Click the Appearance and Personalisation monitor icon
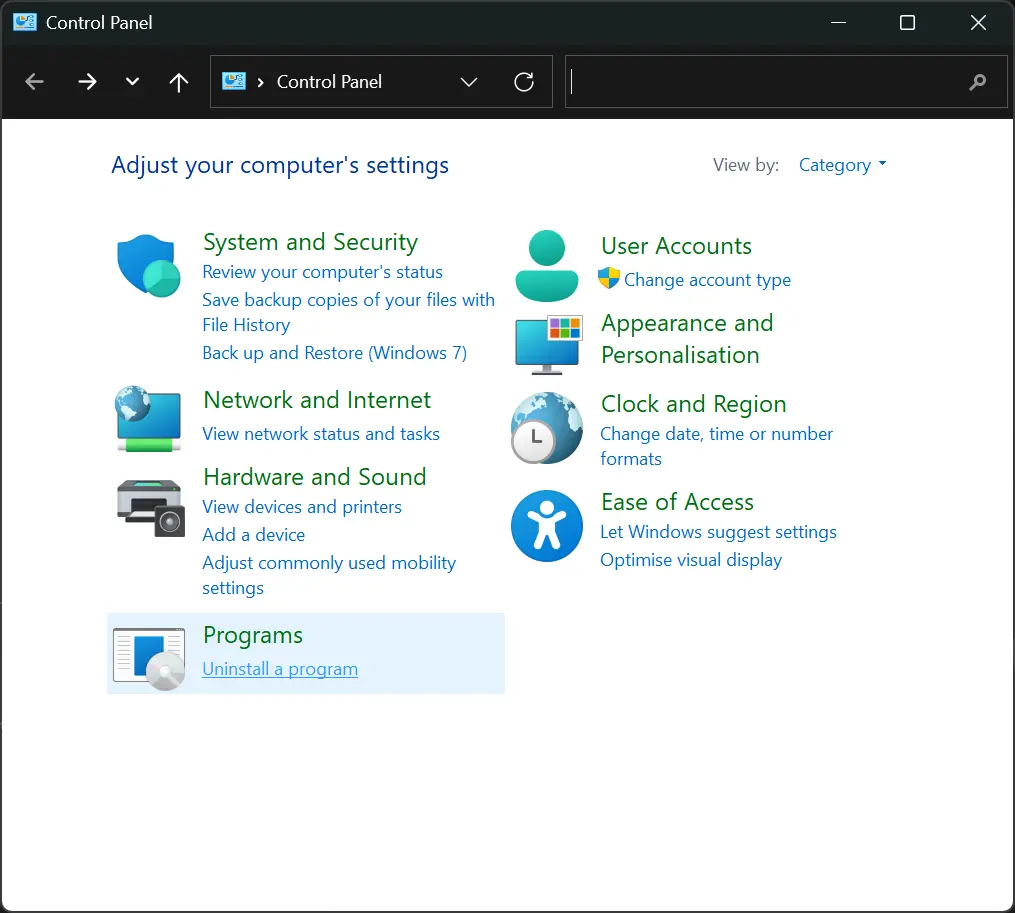 (548, 345)
